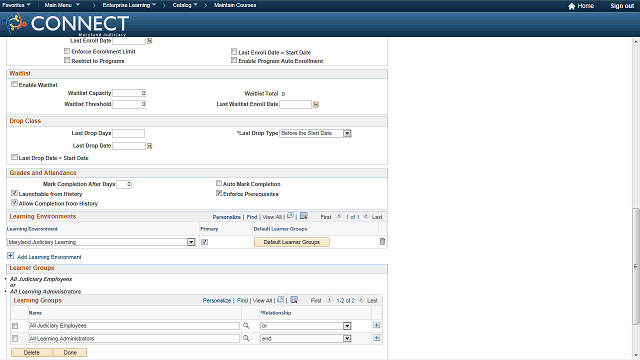This screenshot has width=640, height=360.
Task: Uncheck Launchable from History
Action: pyautogui.click(x=14, y=193)
